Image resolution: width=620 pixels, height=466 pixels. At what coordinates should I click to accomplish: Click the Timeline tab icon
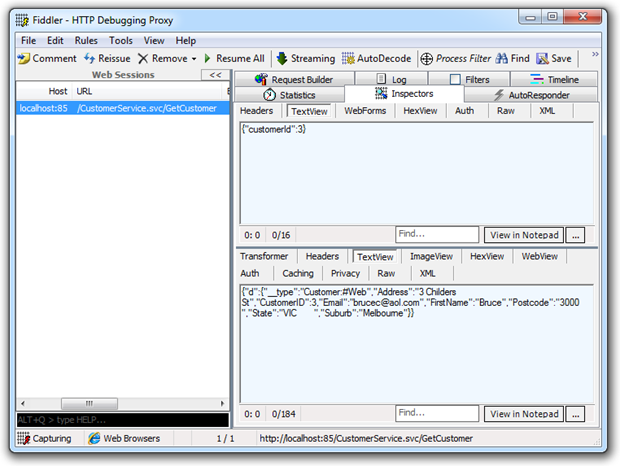tap(537, 79)
